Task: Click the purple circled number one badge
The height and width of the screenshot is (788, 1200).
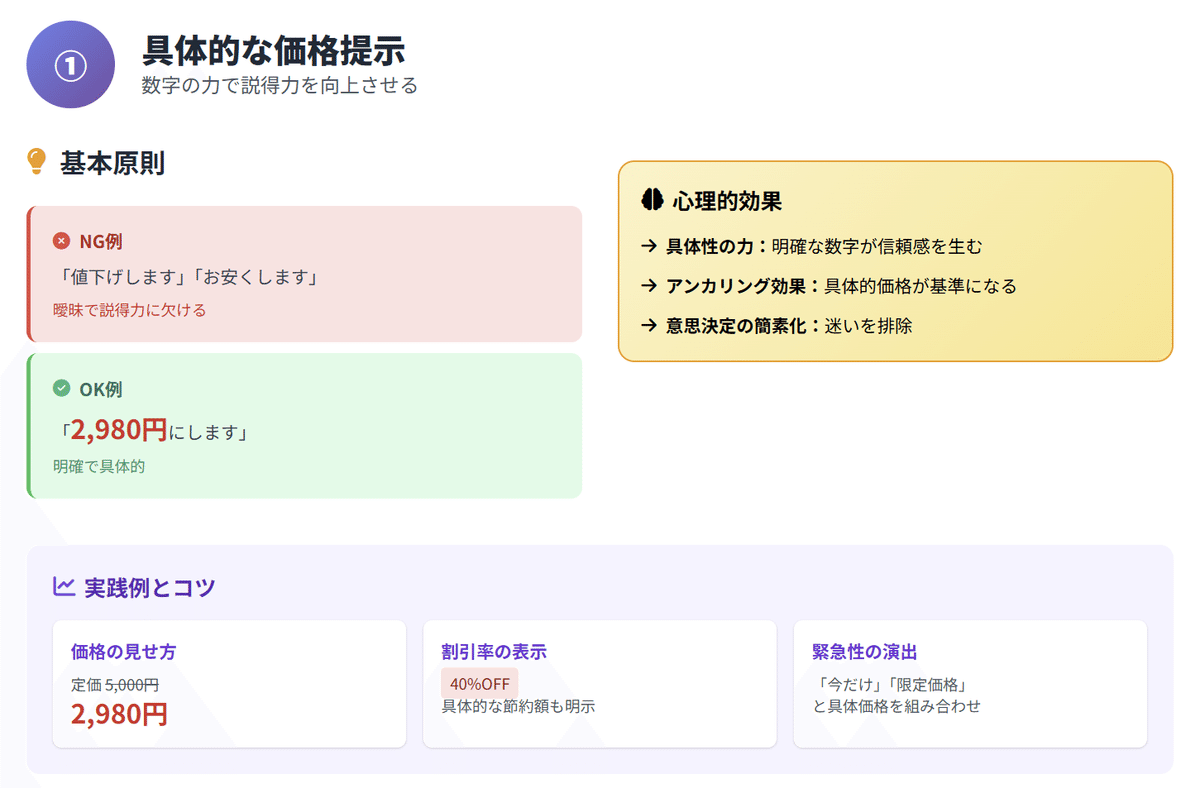Action: pos(71,64)
